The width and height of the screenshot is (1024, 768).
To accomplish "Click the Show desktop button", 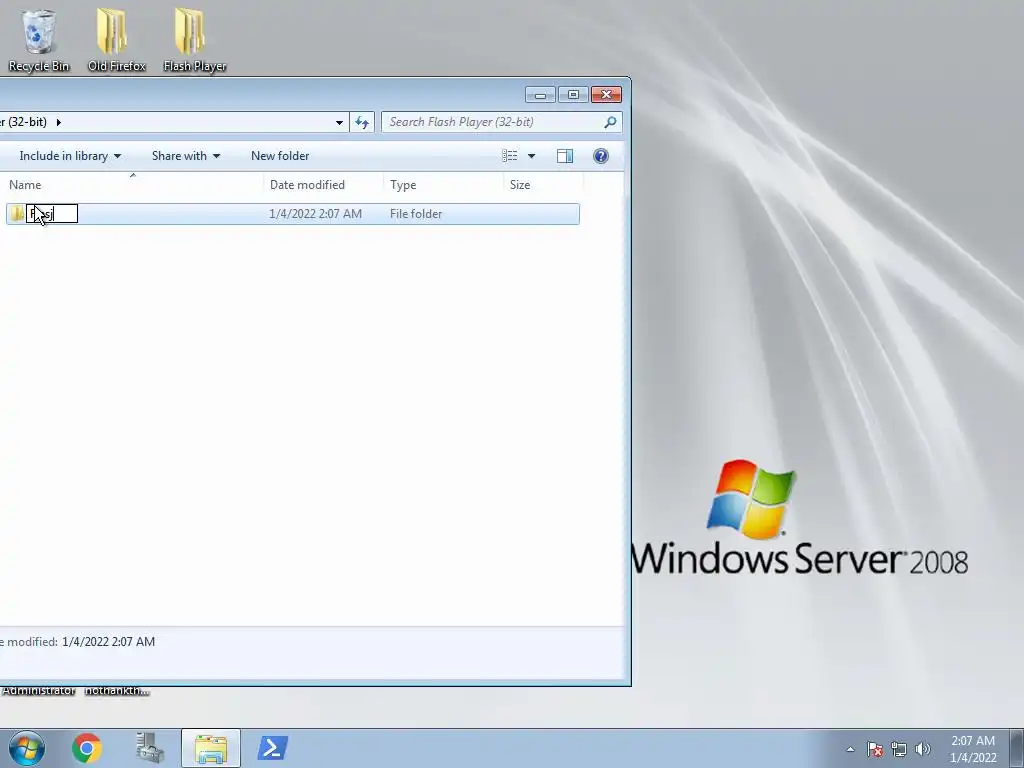I will pyautogui.click(x=1017, y=748).
